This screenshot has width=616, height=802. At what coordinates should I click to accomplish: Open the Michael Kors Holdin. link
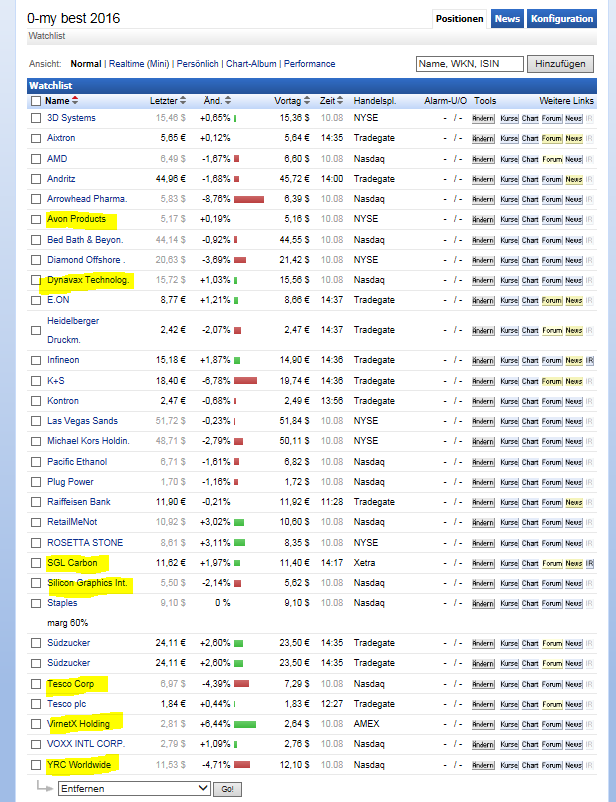88,441
